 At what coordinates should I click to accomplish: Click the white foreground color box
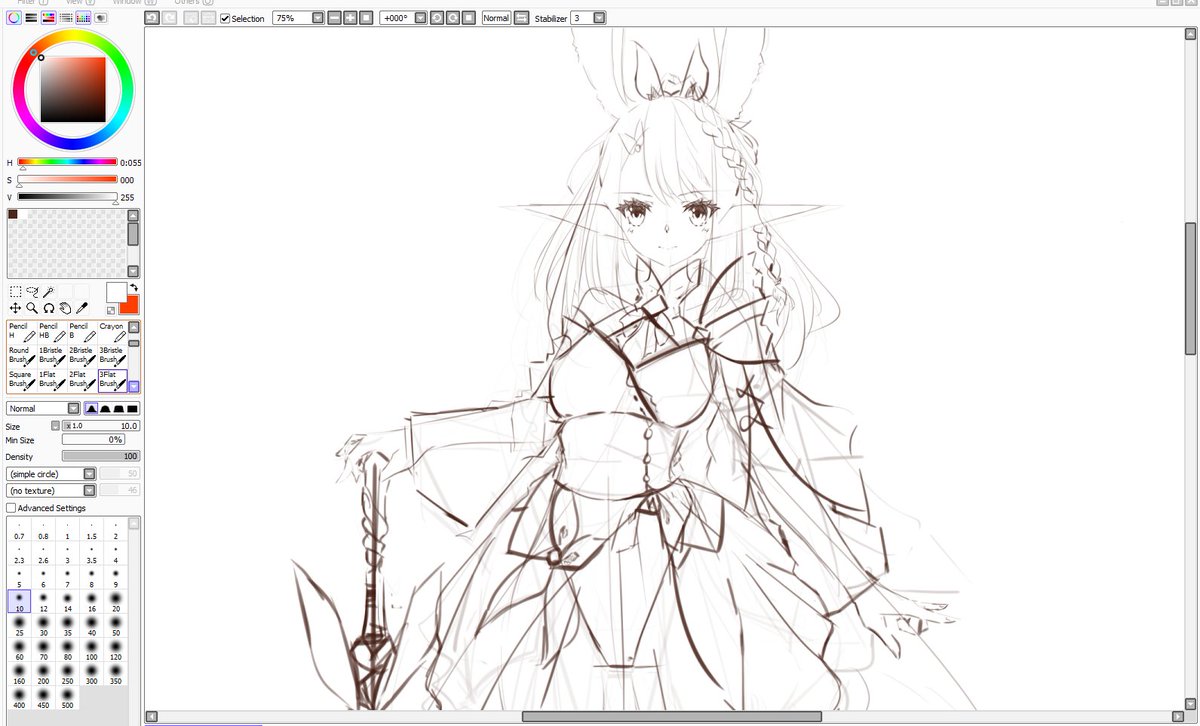[116, 291]
